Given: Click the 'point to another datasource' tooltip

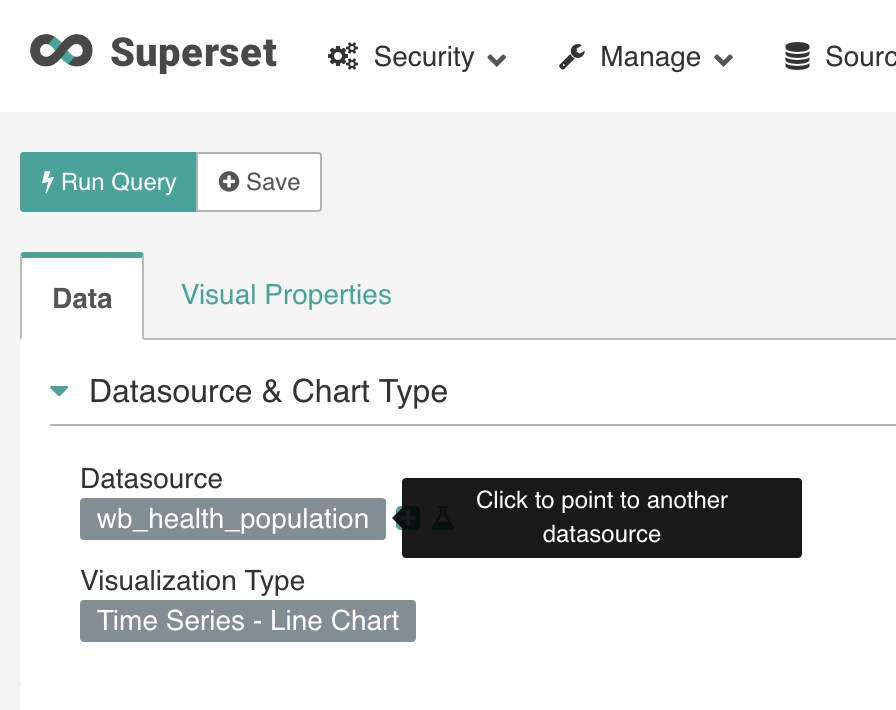Looking at the screenshot, I should pyautogui.click(x=601, y=517).
